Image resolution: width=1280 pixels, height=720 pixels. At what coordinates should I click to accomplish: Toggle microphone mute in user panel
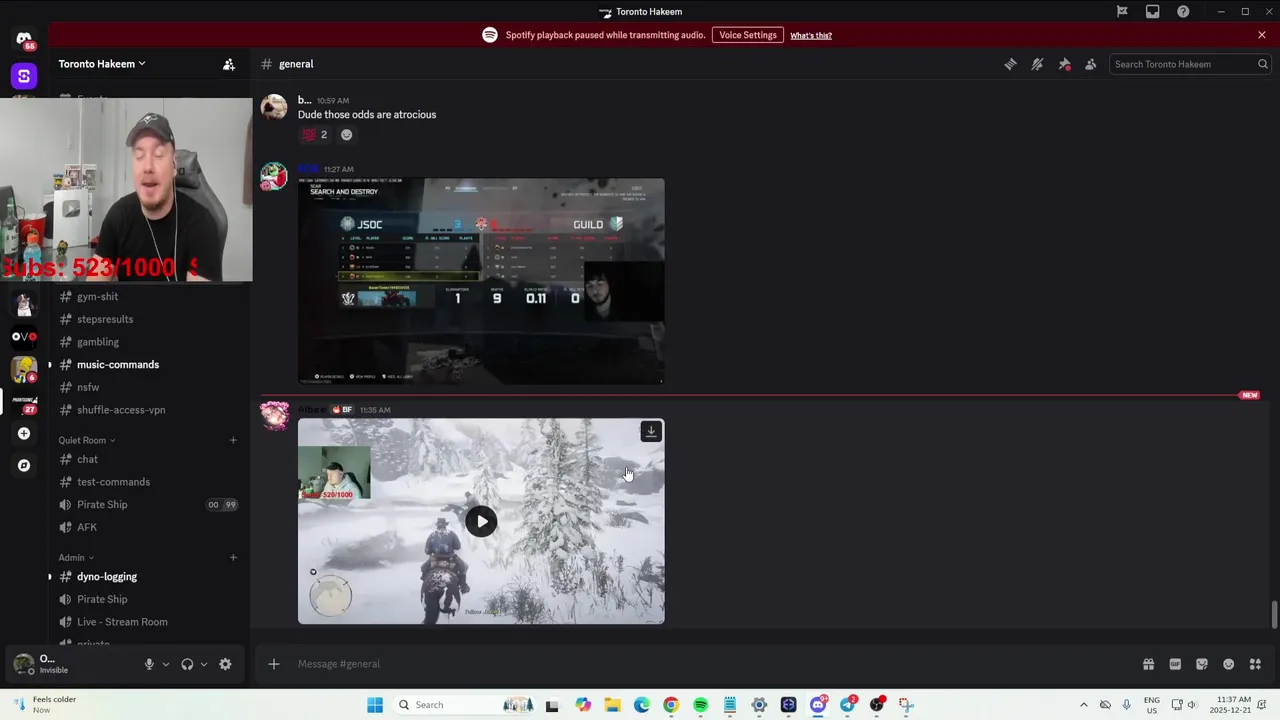(149, 664)
